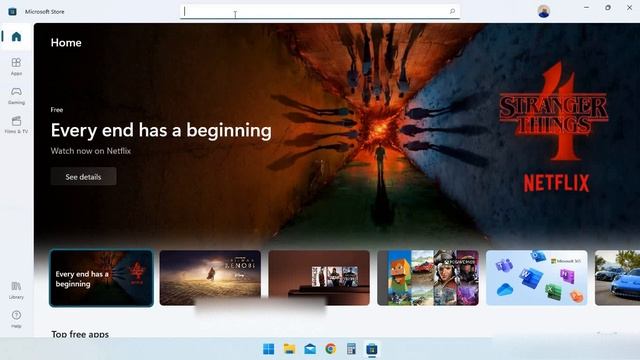Select the Obi-Wan Kenobi Disney+ thumbnail
640x360 pixels.
210,278
